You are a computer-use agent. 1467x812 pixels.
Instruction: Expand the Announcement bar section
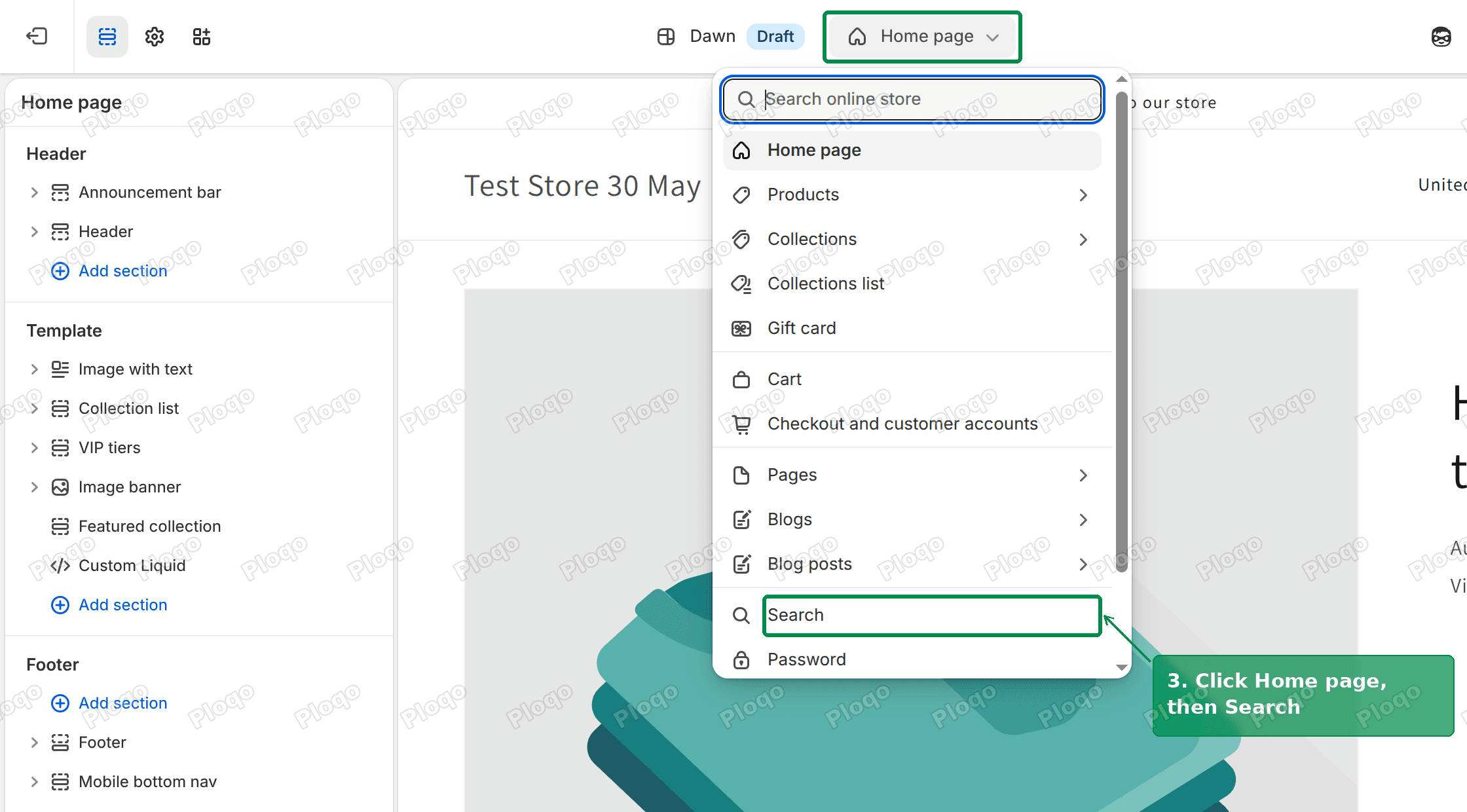tap(35, 193)
